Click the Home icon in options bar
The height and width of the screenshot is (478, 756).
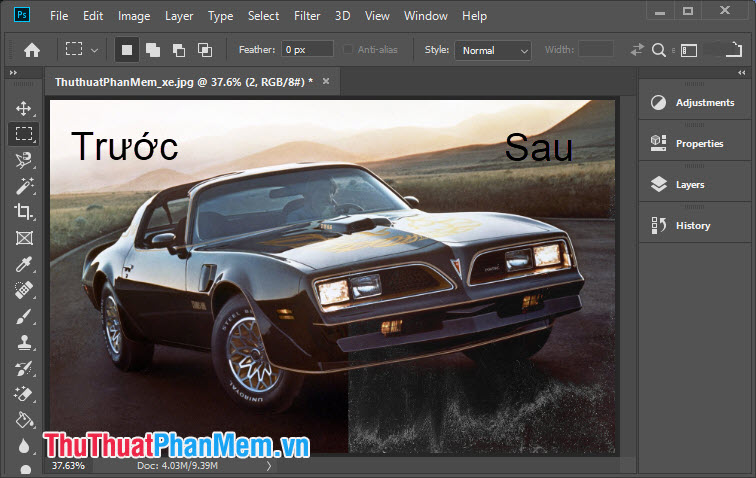coord(32,50)
